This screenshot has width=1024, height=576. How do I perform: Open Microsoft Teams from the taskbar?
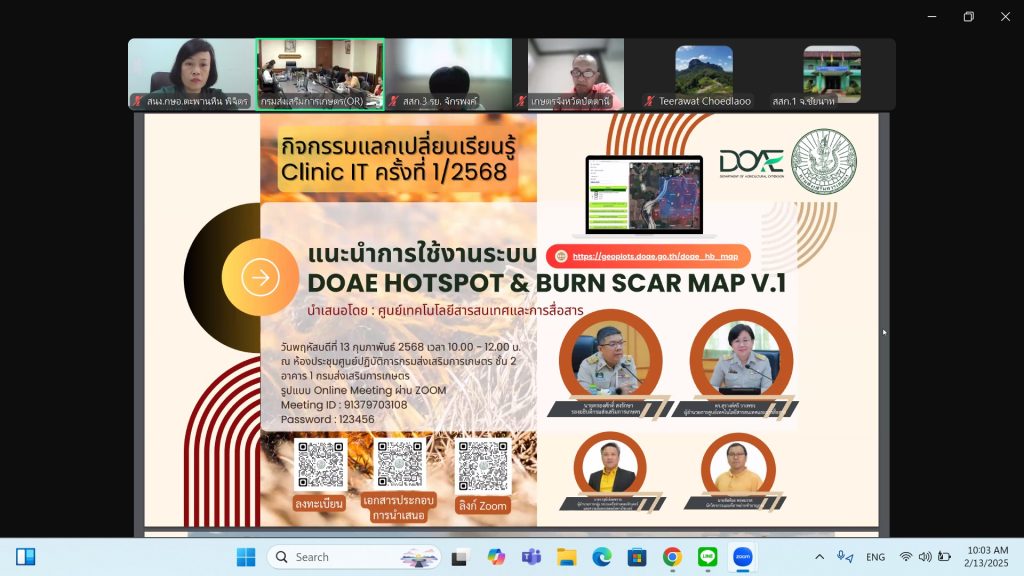[x=532, y=557]
